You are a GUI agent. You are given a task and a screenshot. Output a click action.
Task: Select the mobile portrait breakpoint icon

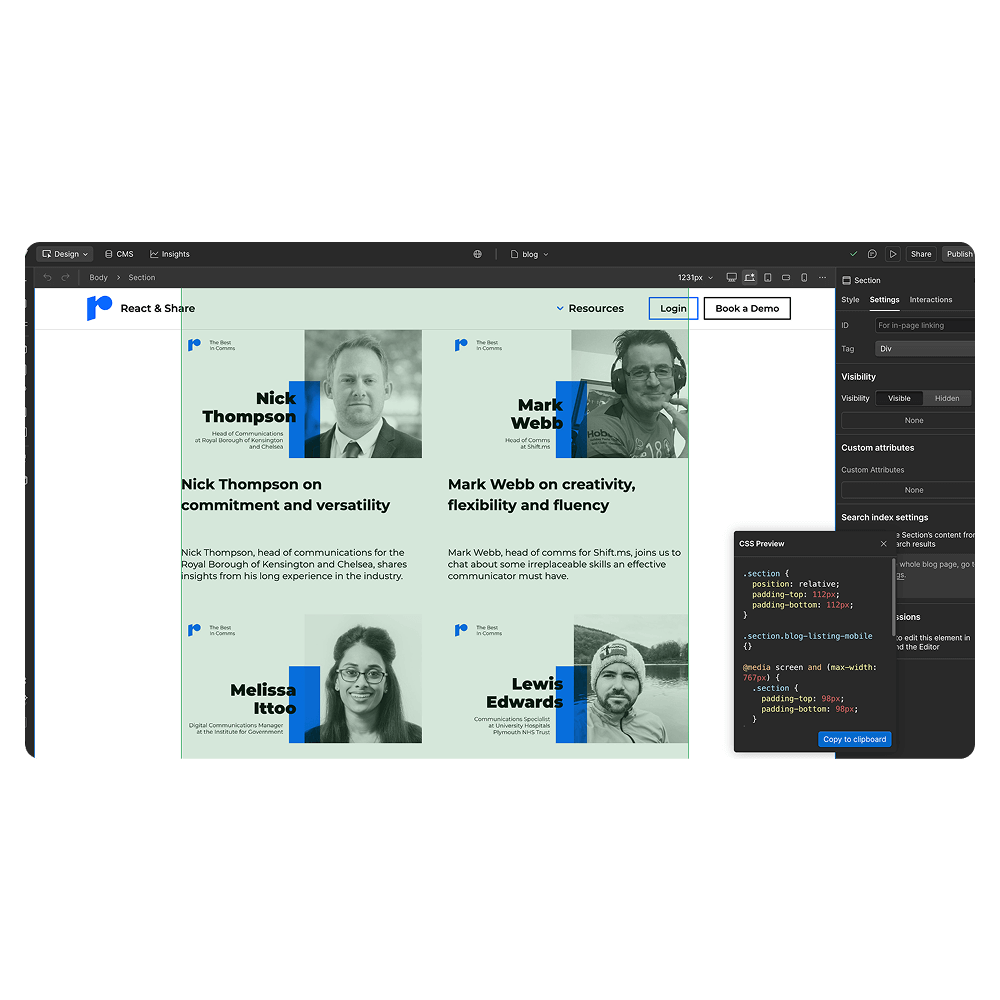pos(802,276)
